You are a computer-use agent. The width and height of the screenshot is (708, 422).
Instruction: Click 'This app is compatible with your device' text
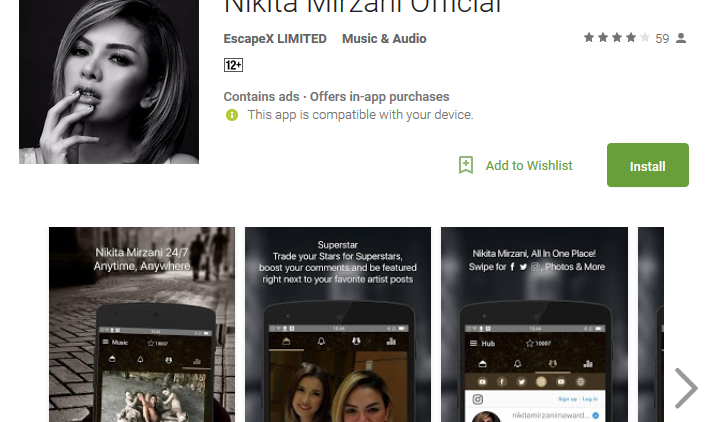(360, 115)
